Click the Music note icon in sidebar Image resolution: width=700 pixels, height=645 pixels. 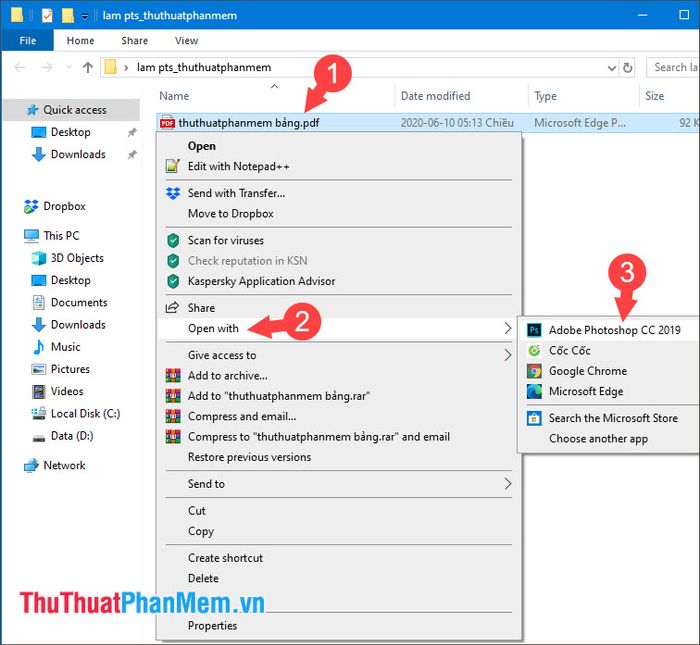pyautogui.click(x=39, y=347)
